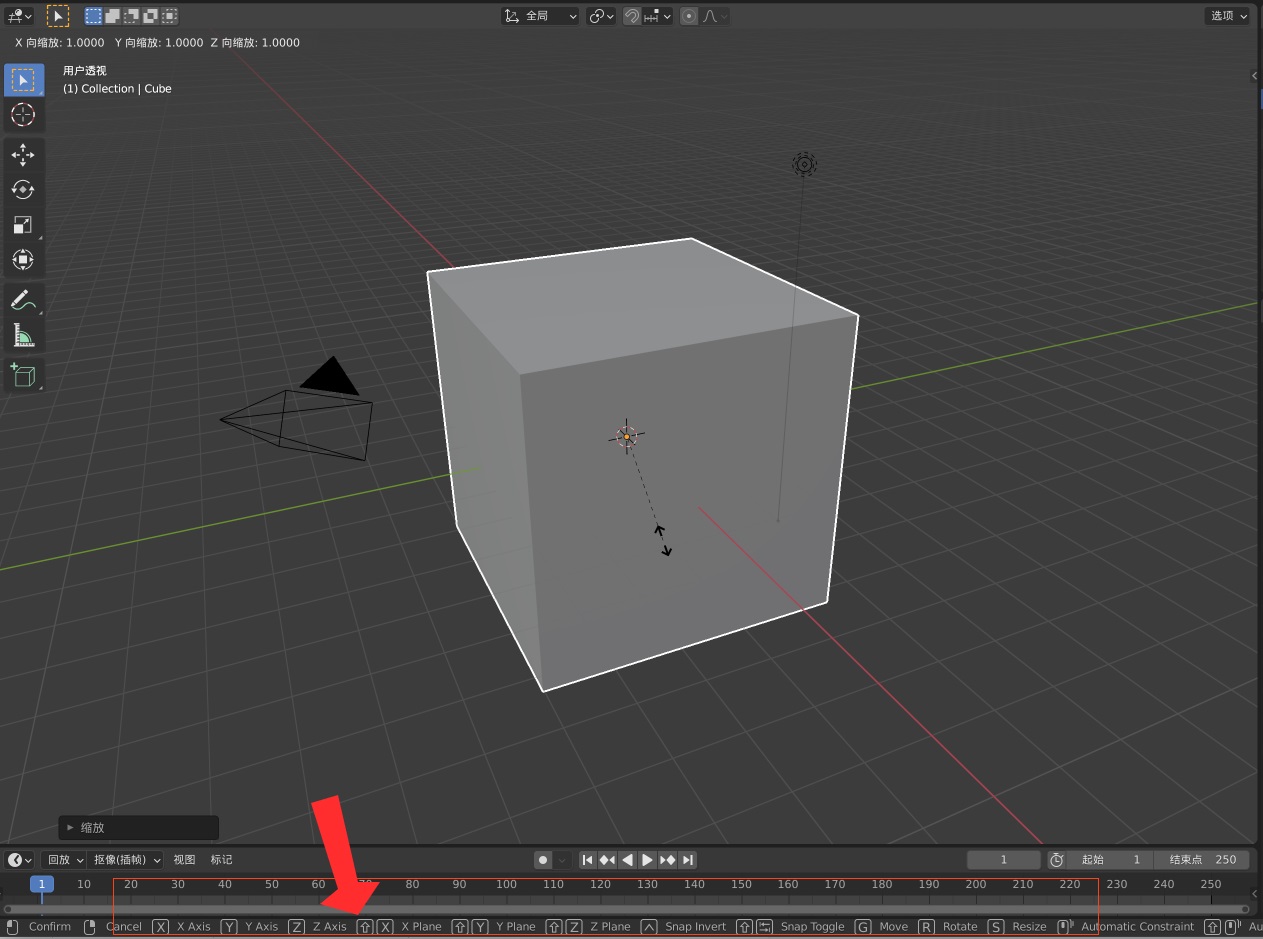The image size is (1263, 939).
Task: Select the Transform tool
Action: (x=23, y=260)
